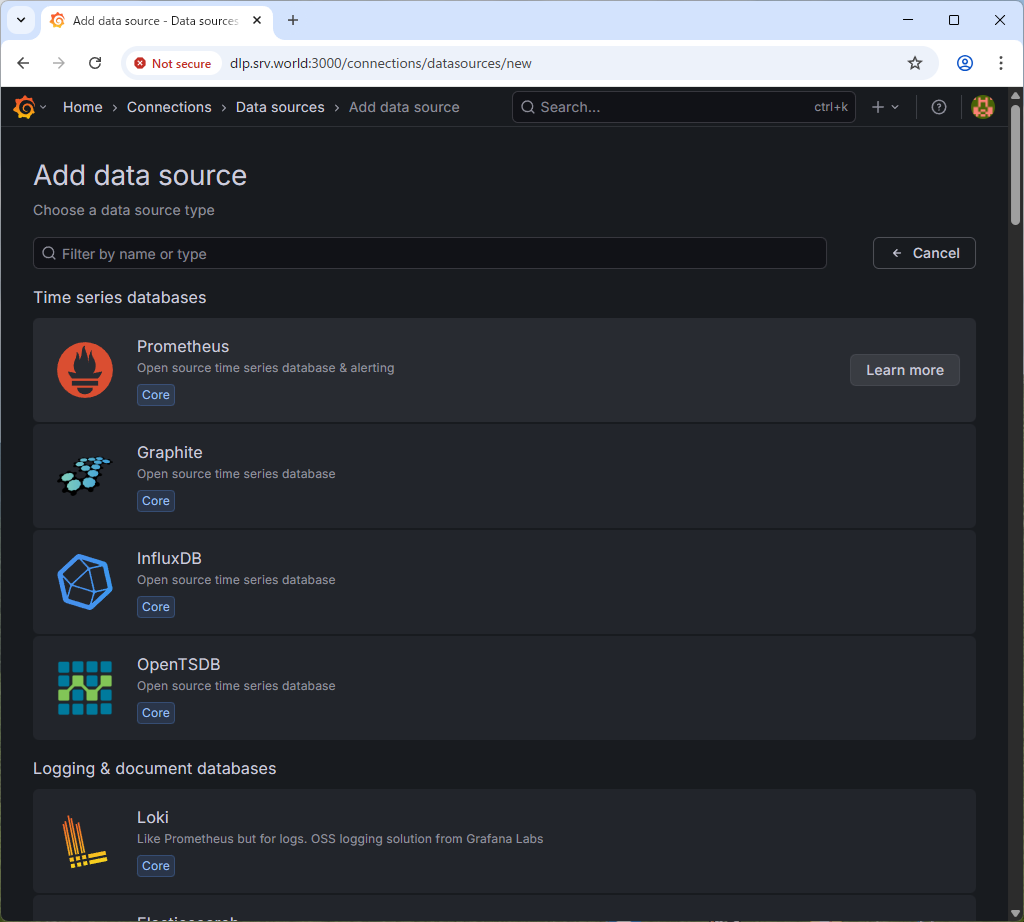Open a new browser tab
The height and width of the screenshot is (922, 1024).
[293, 20]
